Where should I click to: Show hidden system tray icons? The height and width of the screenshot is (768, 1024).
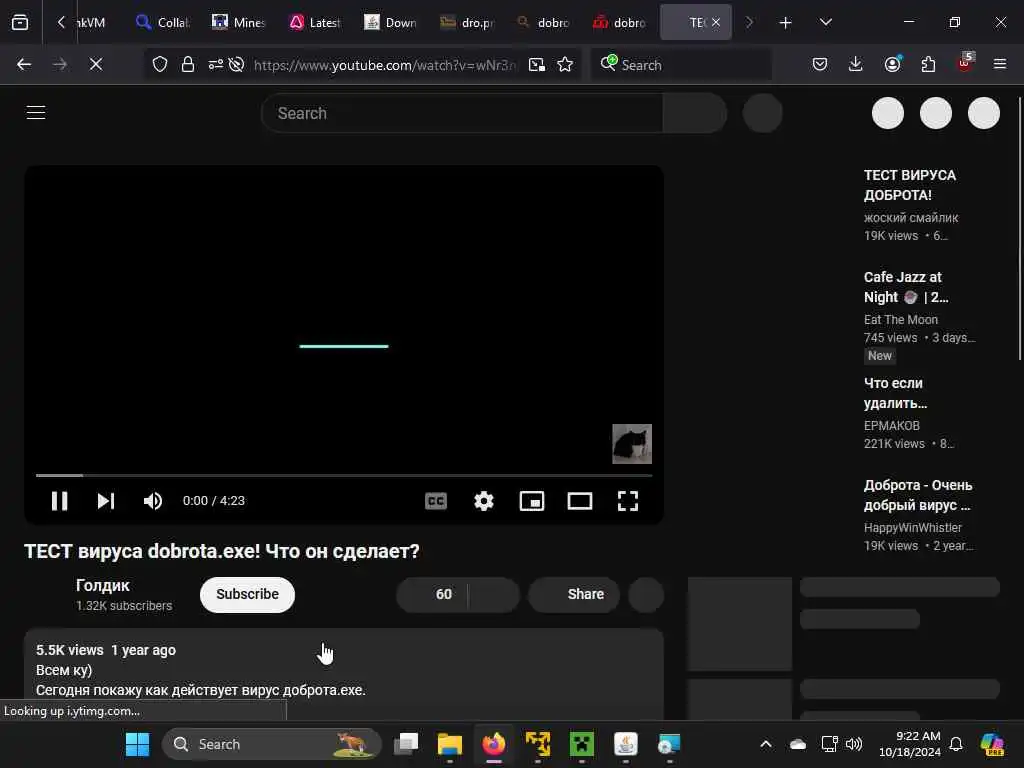coord(766,744)
